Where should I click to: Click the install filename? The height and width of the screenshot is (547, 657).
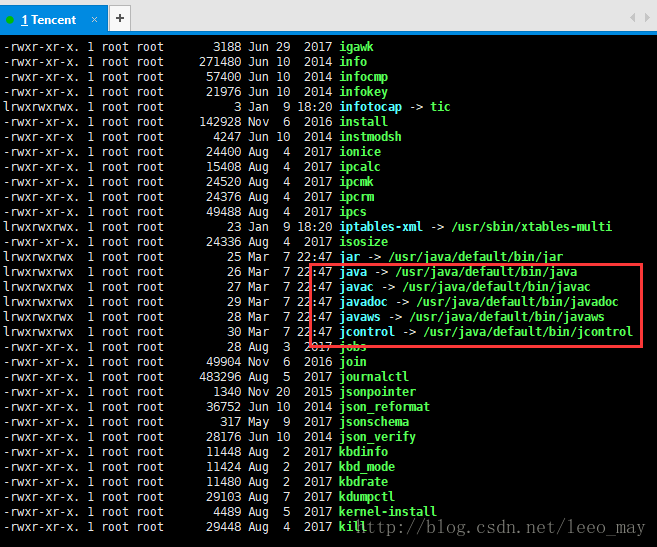[363, 122]
